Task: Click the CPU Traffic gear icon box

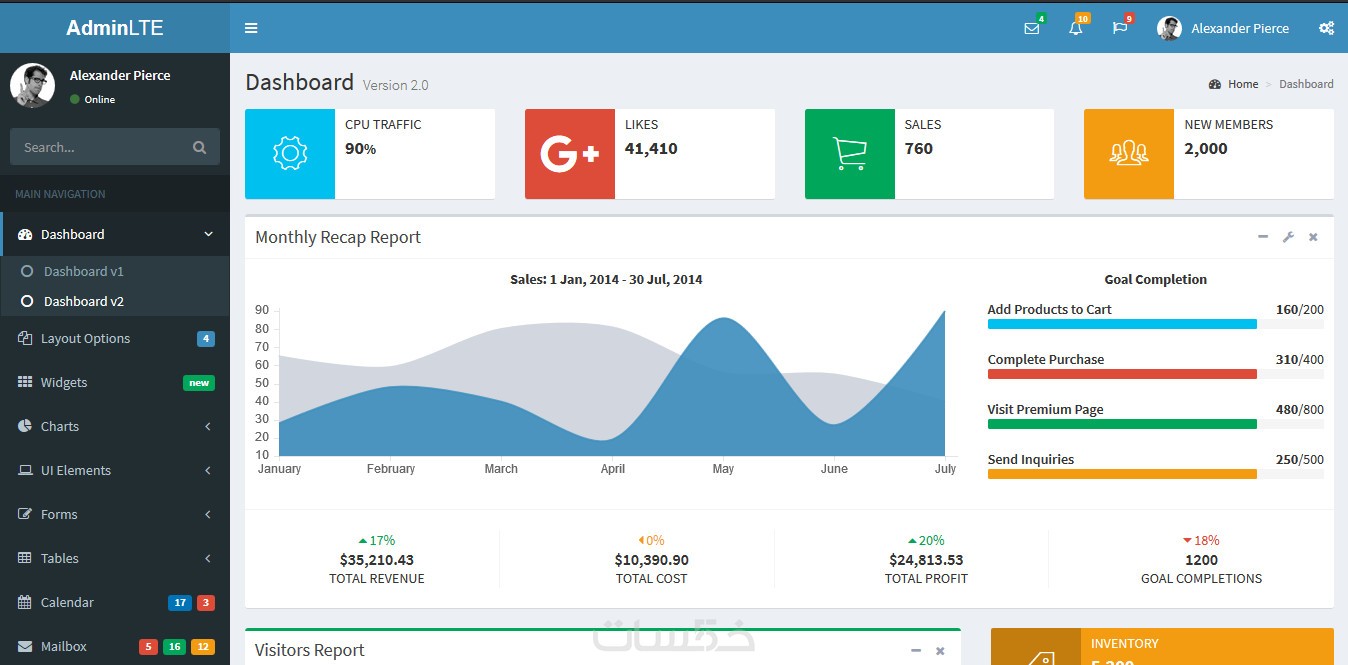Action: click(x=290, y=154)
